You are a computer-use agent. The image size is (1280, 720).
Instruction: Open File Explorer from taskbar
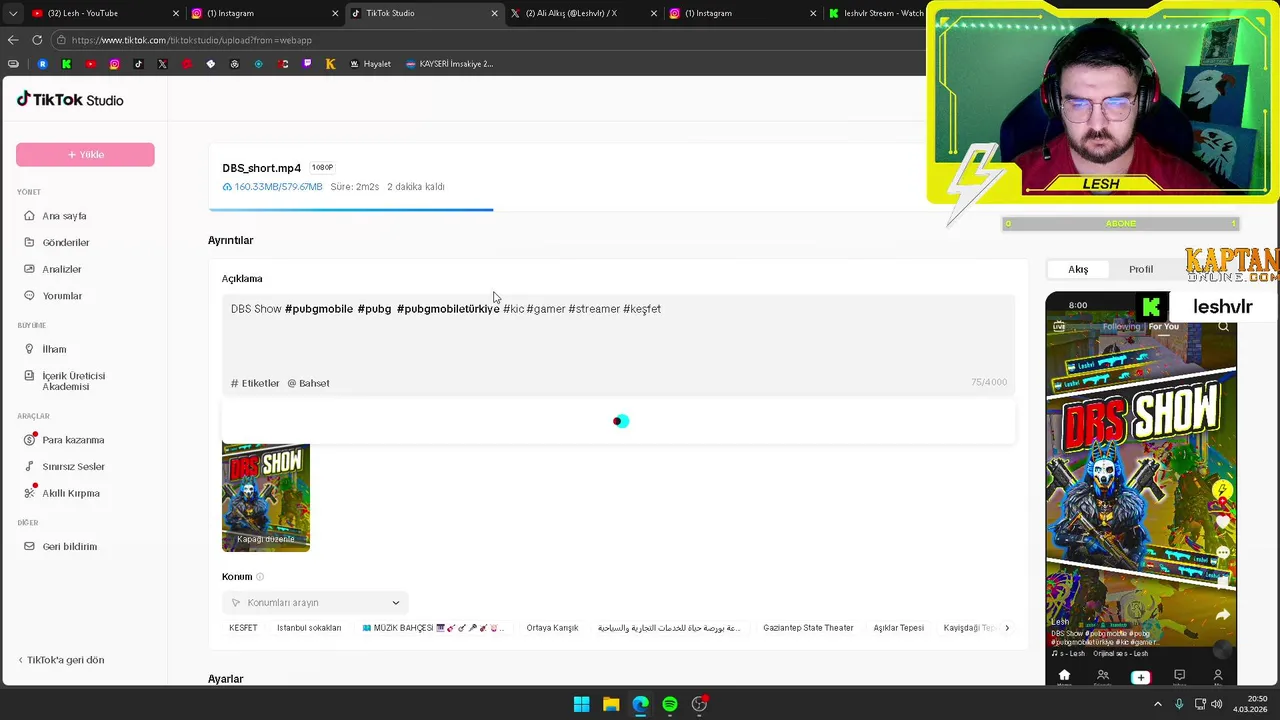[x=611, y=704]
